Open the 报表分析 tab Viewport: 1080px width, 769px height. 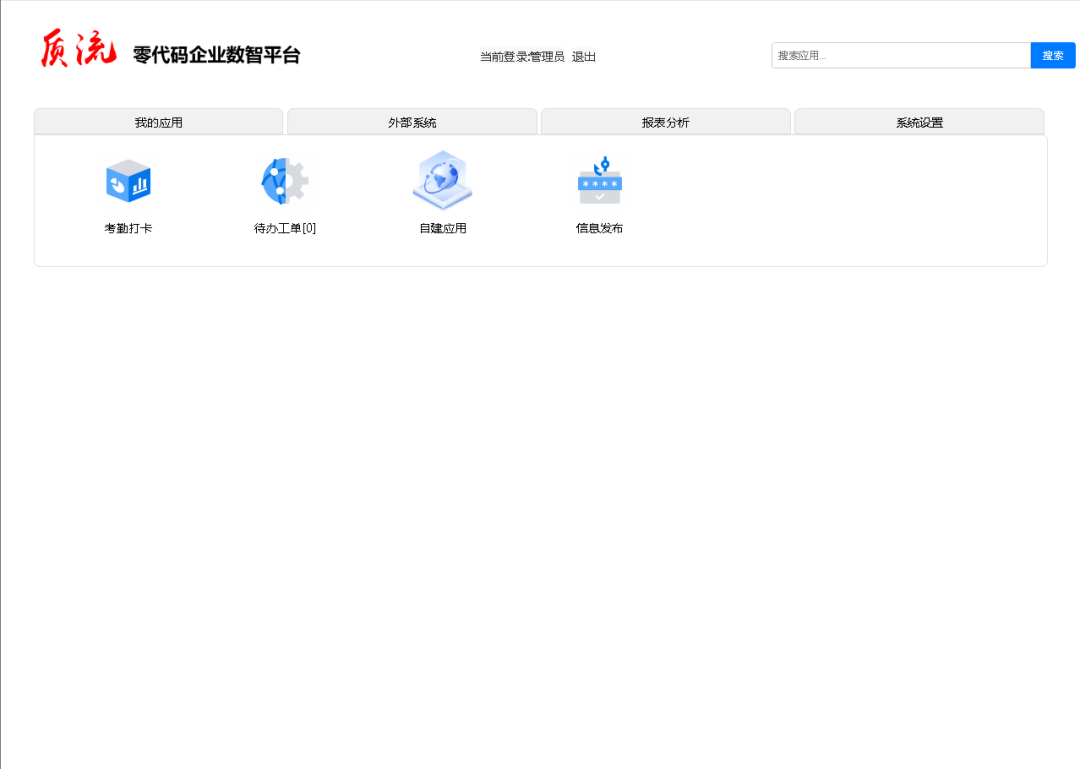point(665,121)
